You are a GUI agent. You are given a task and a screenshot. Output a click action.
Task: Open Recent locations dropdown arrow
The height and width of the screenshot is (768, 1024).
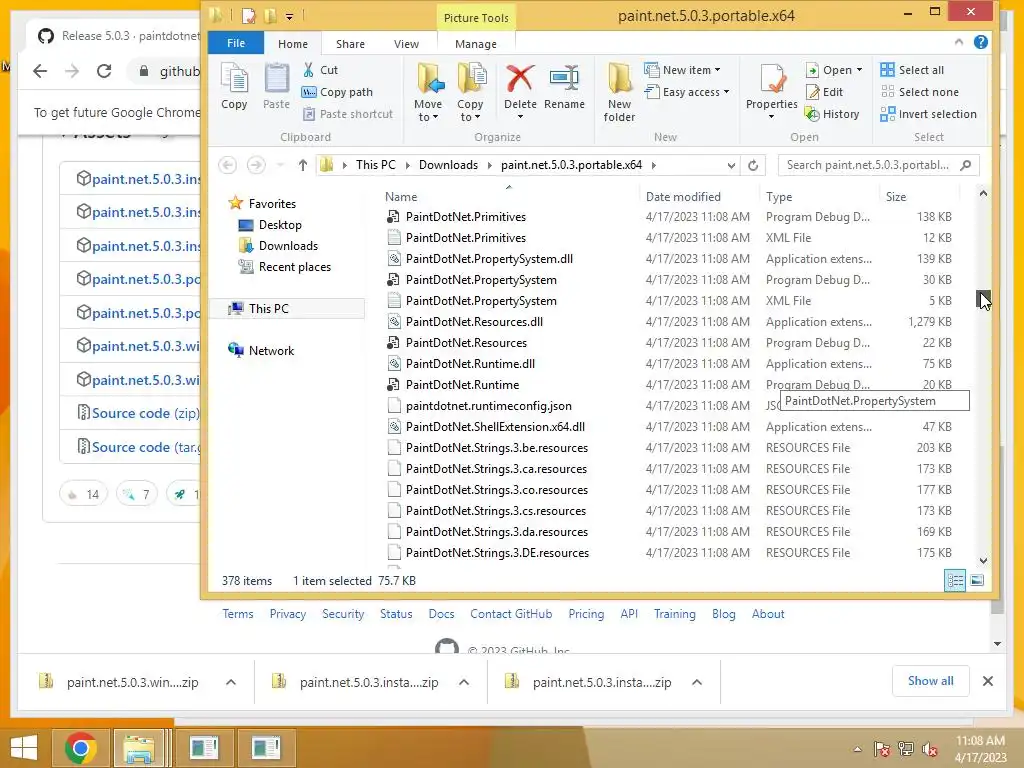tap(280, 165)
